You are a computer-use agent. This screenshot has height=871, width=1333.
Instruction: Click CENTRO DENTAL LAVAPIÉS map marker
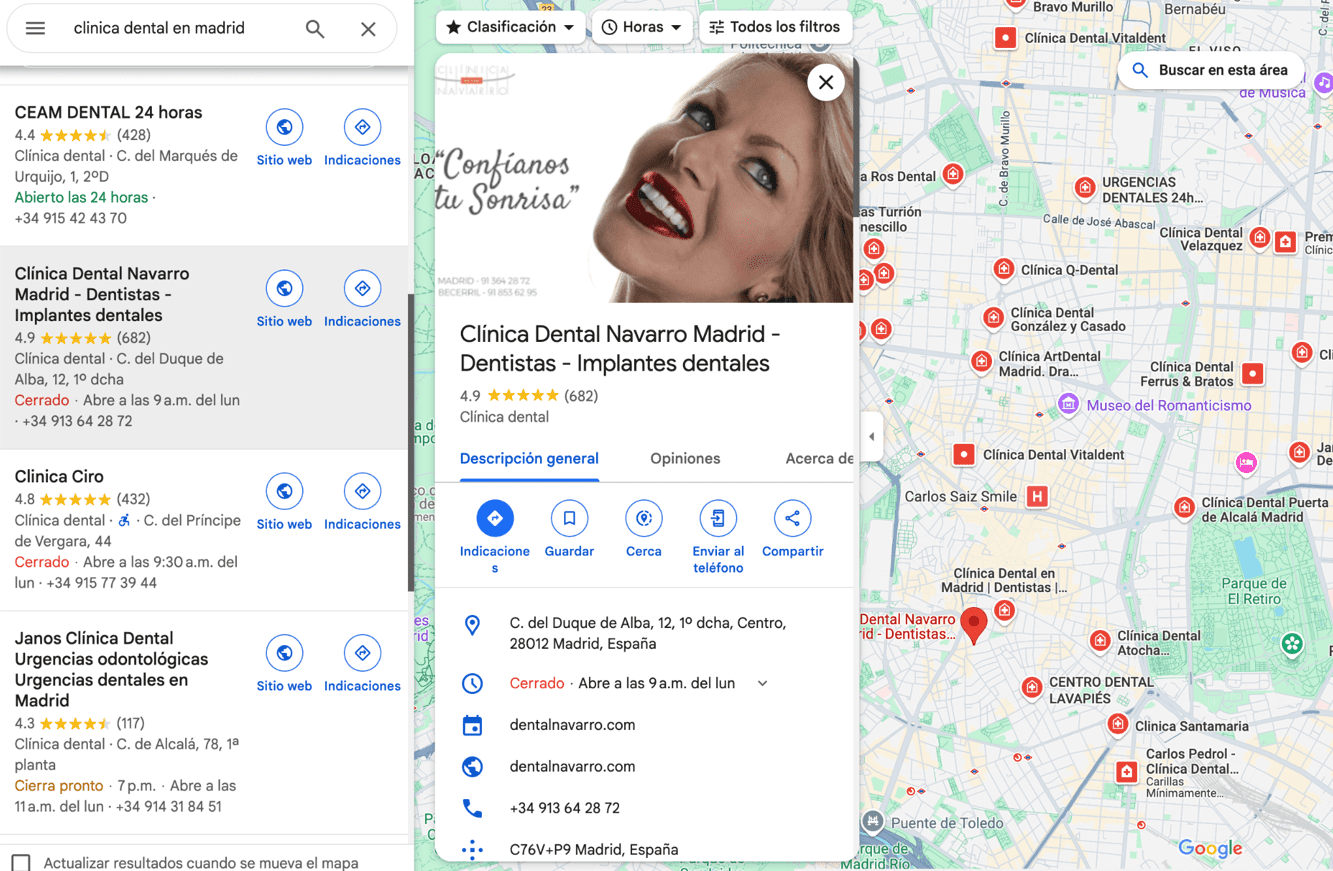tap(1032, 687)
